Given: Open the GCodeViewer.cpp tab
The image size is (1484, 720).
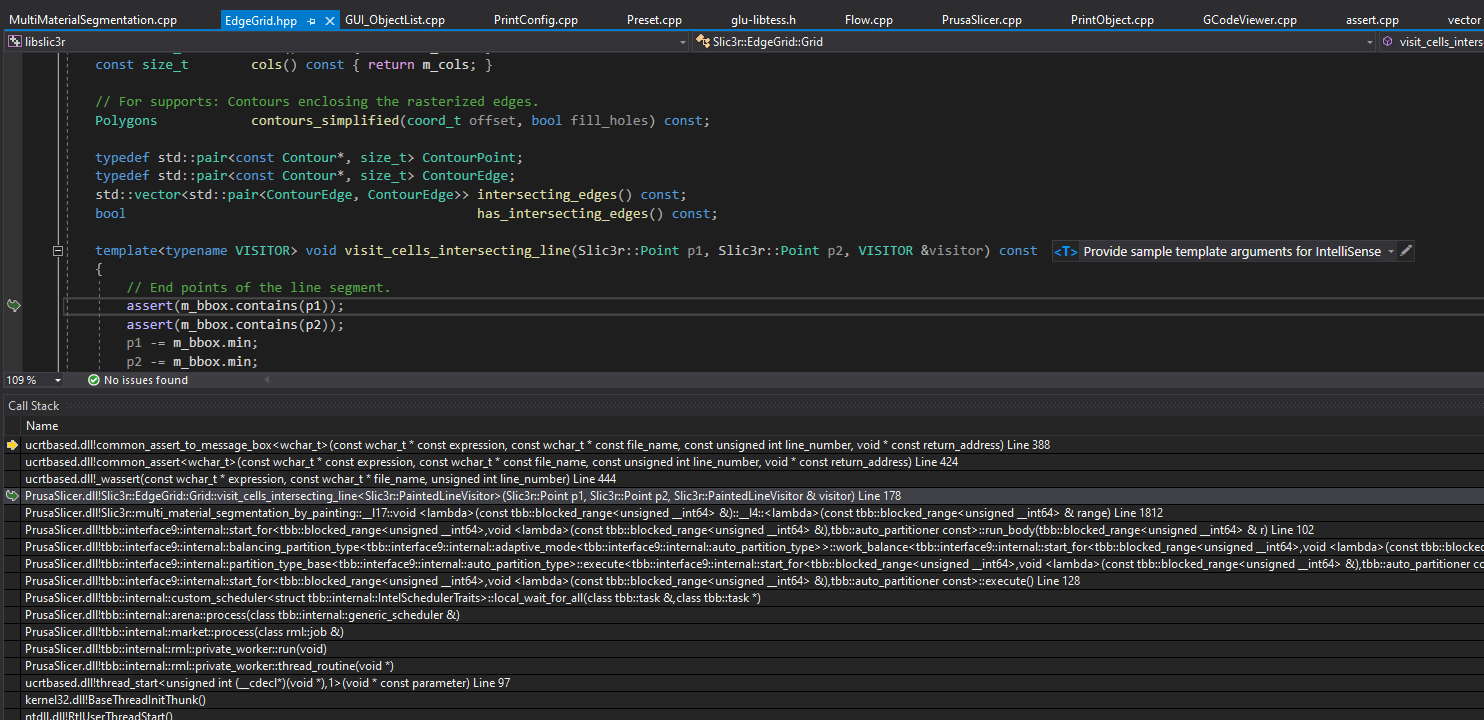Looking at the screenshot, I should 1249,20.
